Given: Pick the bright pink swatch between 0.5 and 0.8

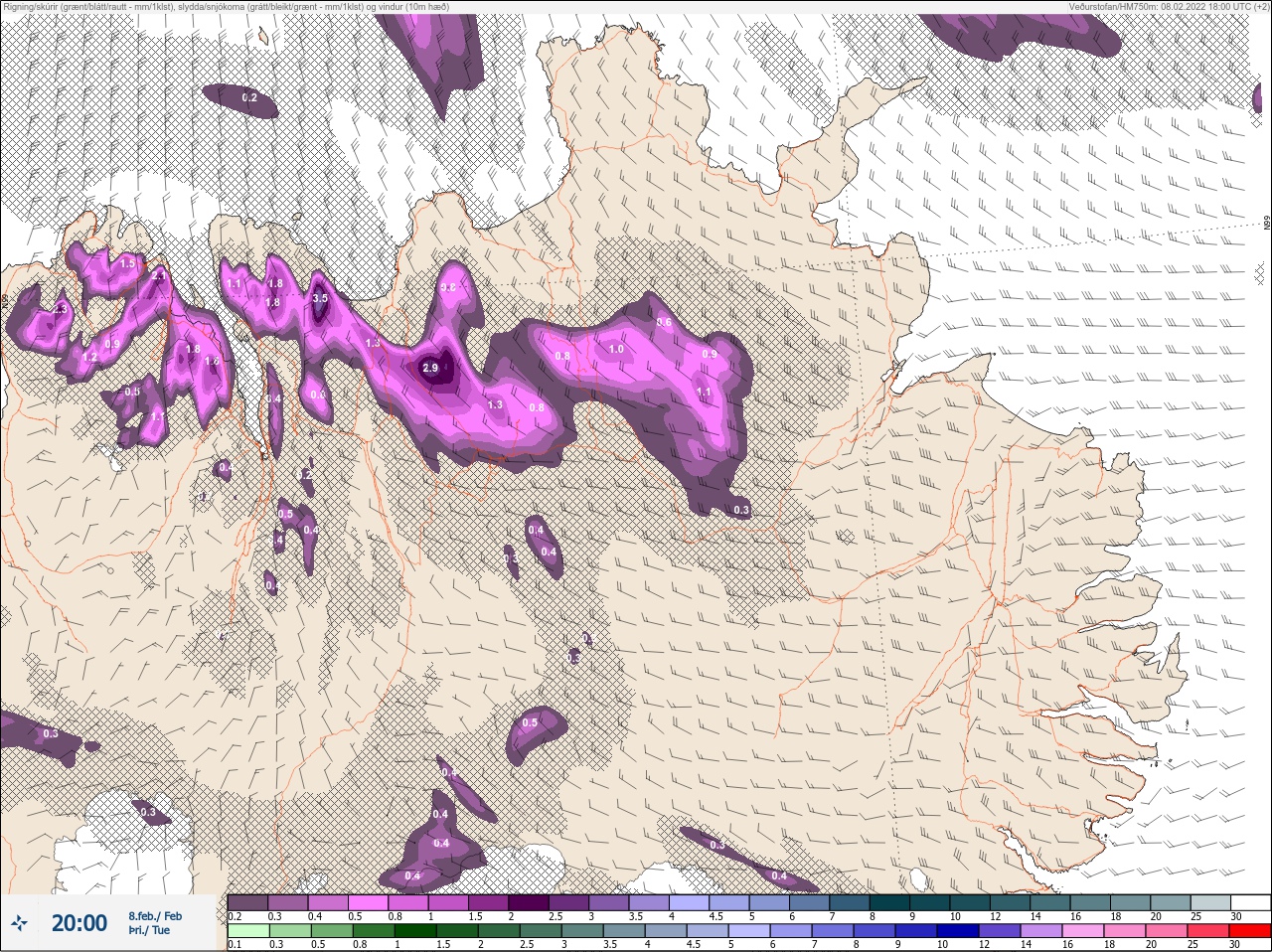Looking at the screenshot, I should (x=368, y=902).
